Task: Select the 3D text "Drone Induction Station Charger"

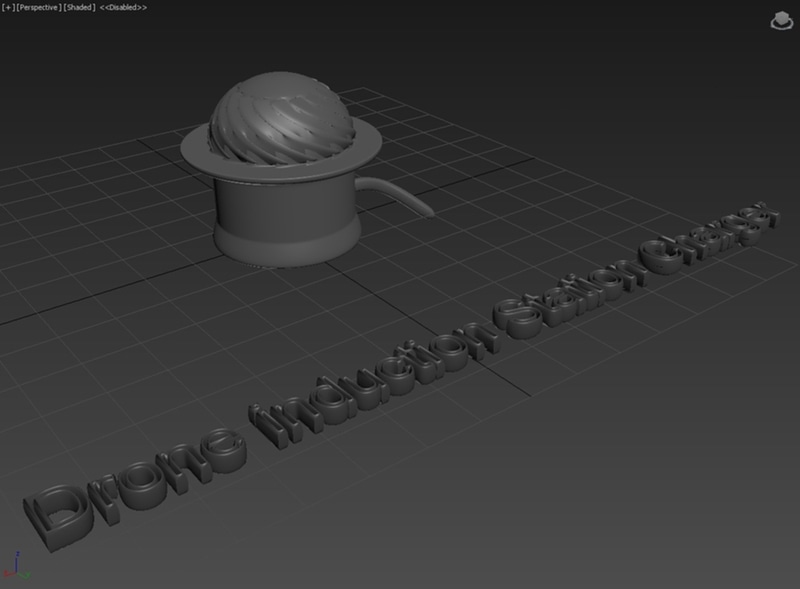Action: click(403, 378)
